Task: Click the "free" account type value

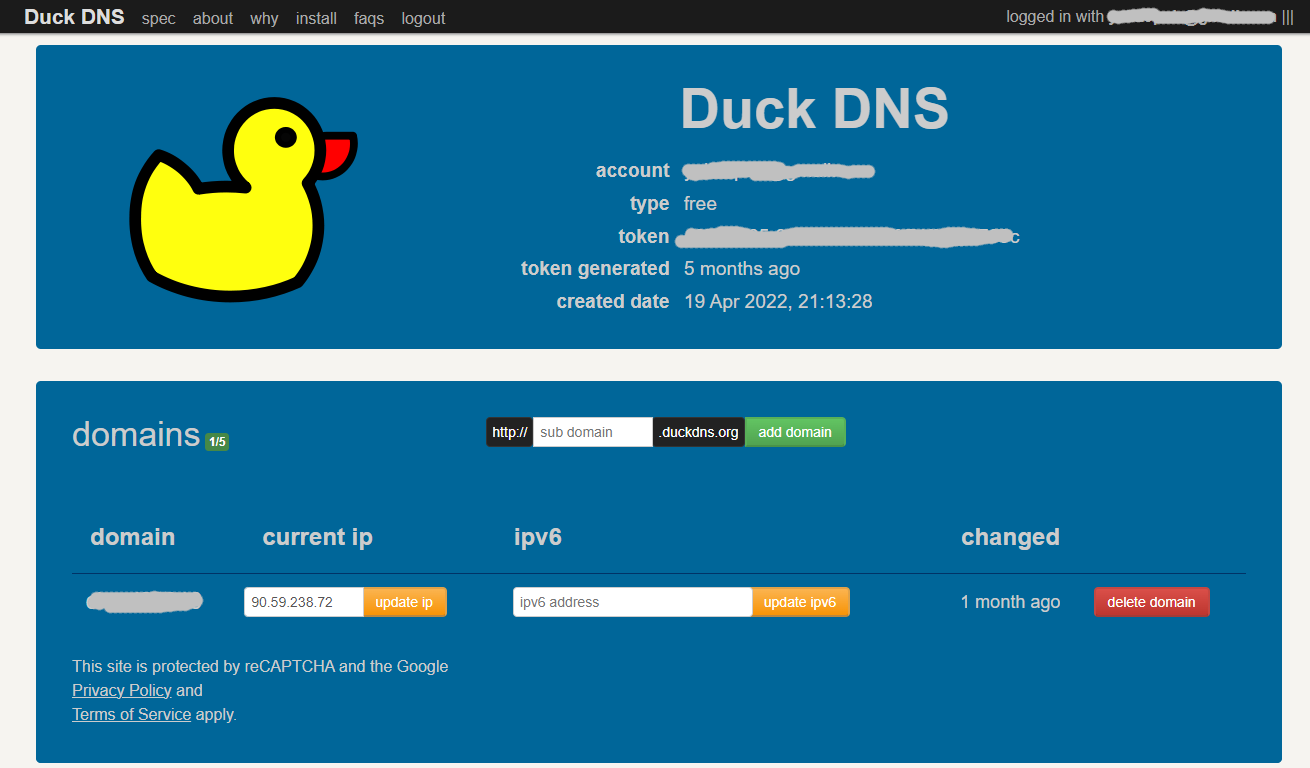Action: [x=700, y=204]
